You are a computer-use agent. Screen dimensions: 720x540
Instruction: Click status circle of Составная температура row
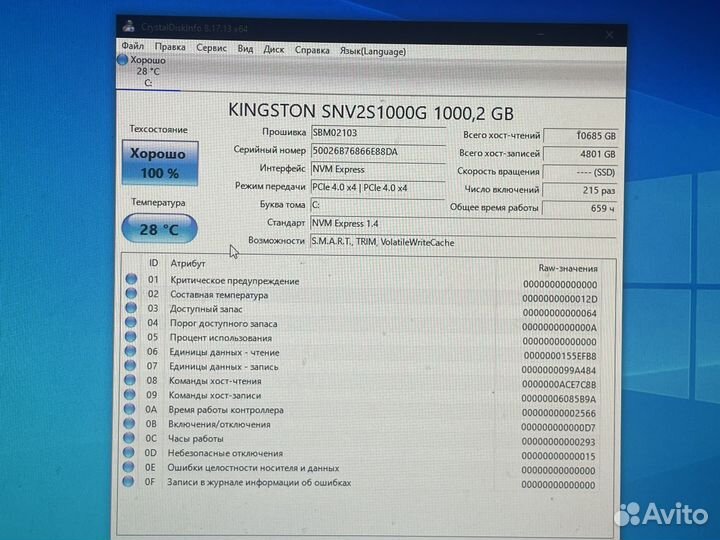point(131,293)
